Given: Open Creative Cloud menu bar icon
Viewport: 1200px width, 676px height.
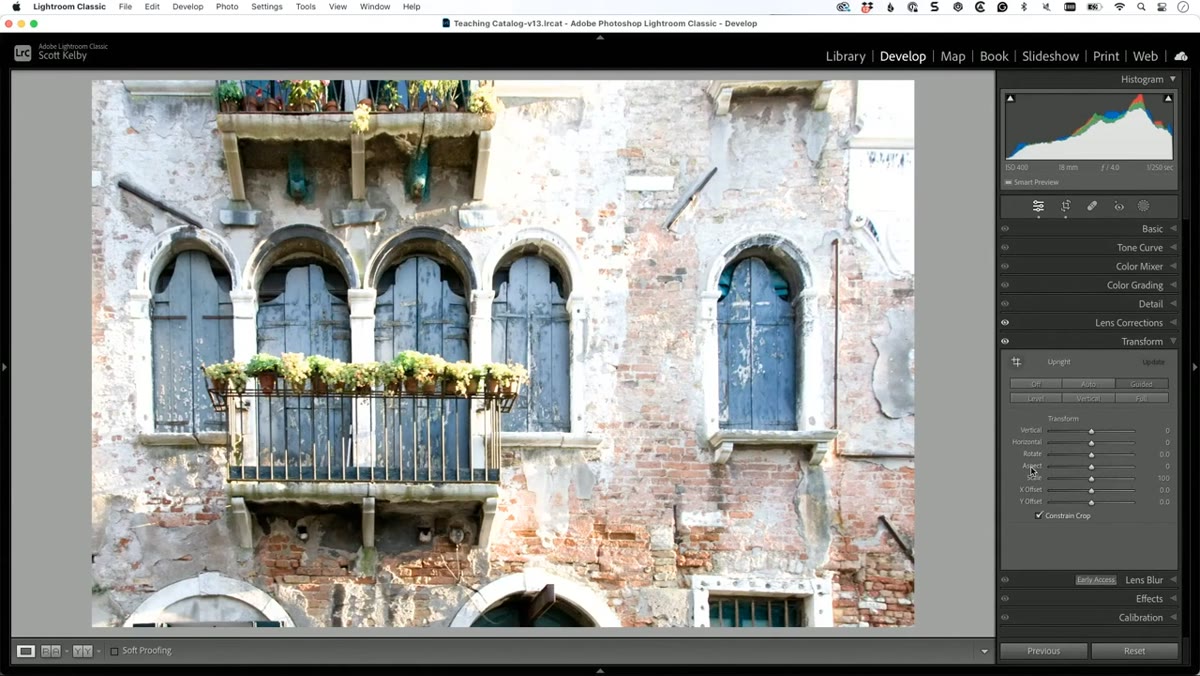Looking at the screenshot, I should [x=843, y=7].
